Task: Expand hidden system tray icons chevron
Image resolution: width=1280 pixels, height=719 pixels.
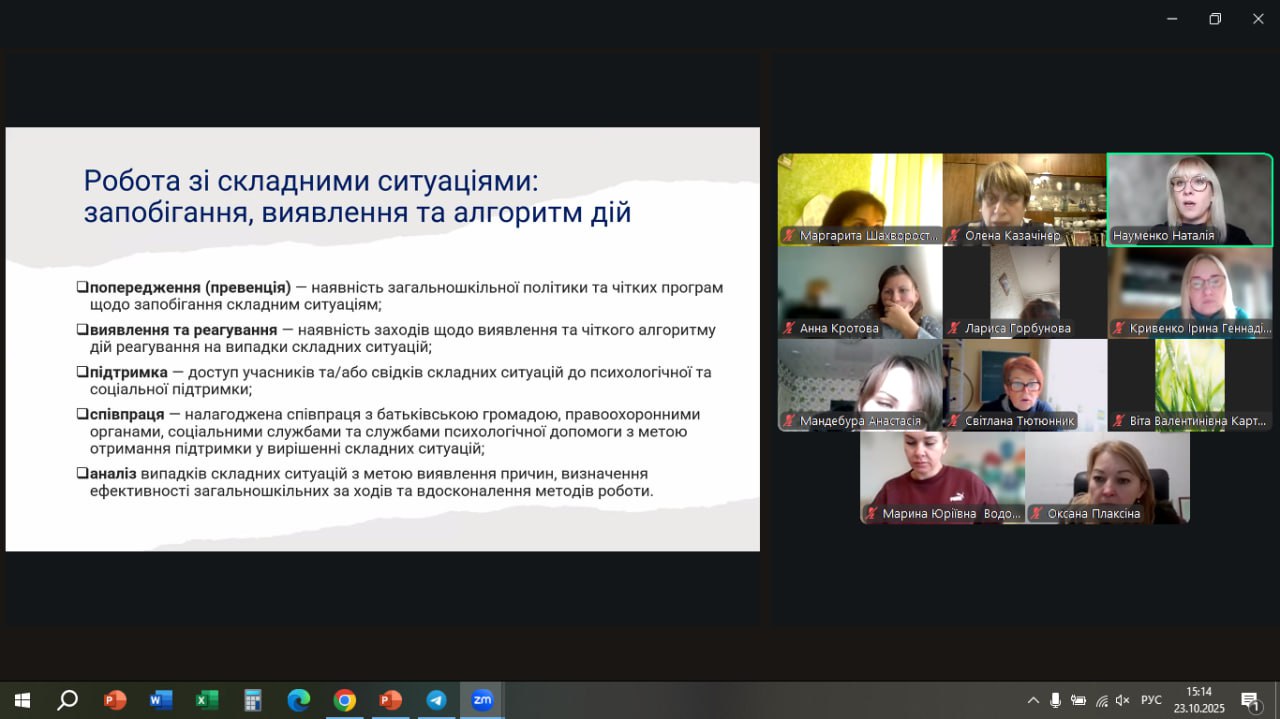Action: tap(1033, 700)
